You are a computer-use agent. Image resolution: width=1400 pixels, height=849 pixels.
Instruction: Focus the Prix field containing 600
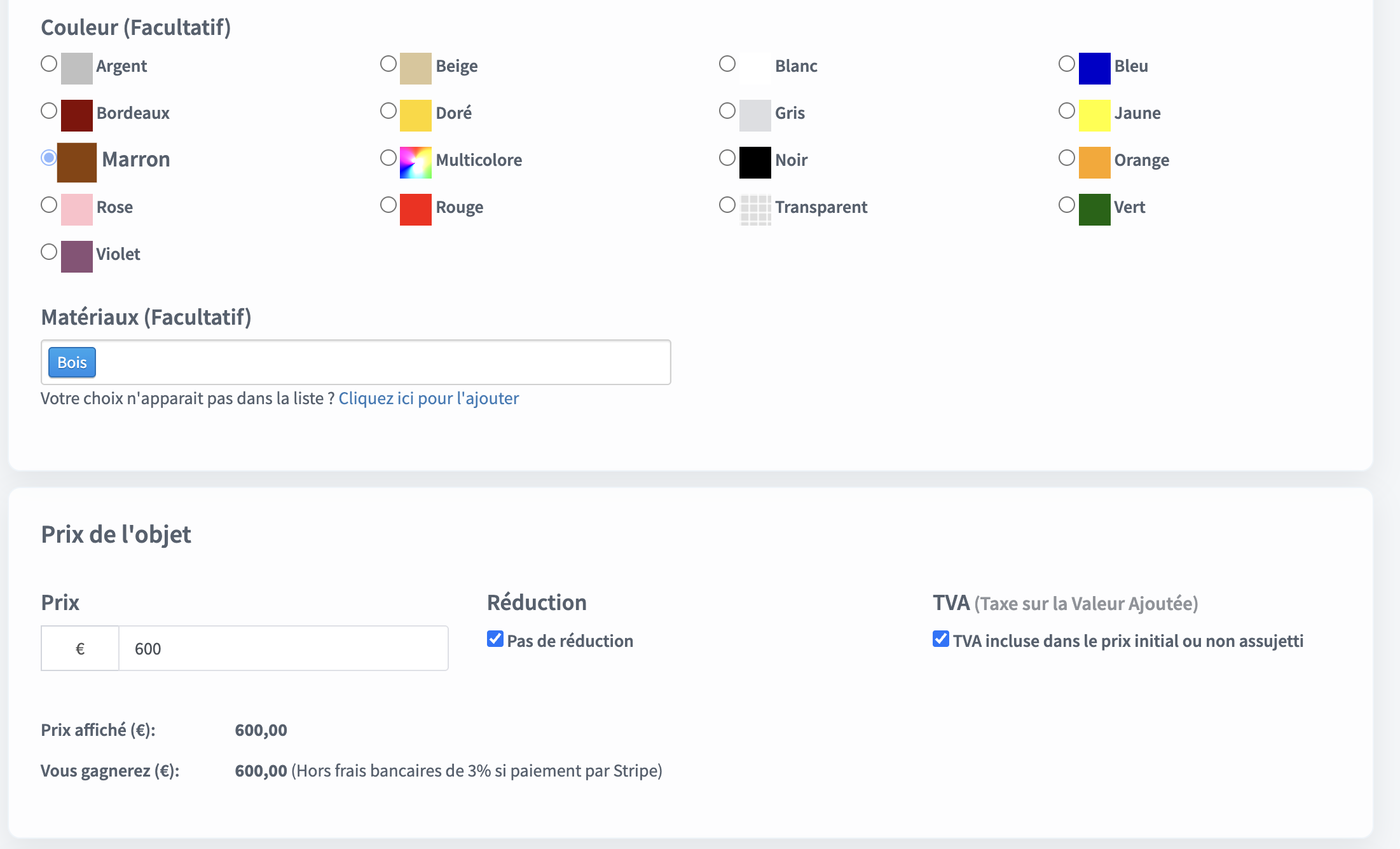283,648
